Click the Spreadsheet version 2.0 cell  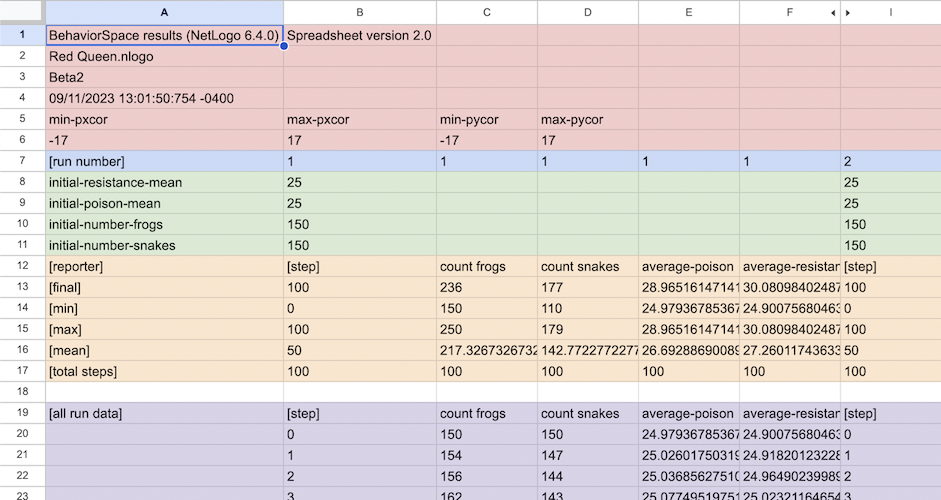point(359,35)
